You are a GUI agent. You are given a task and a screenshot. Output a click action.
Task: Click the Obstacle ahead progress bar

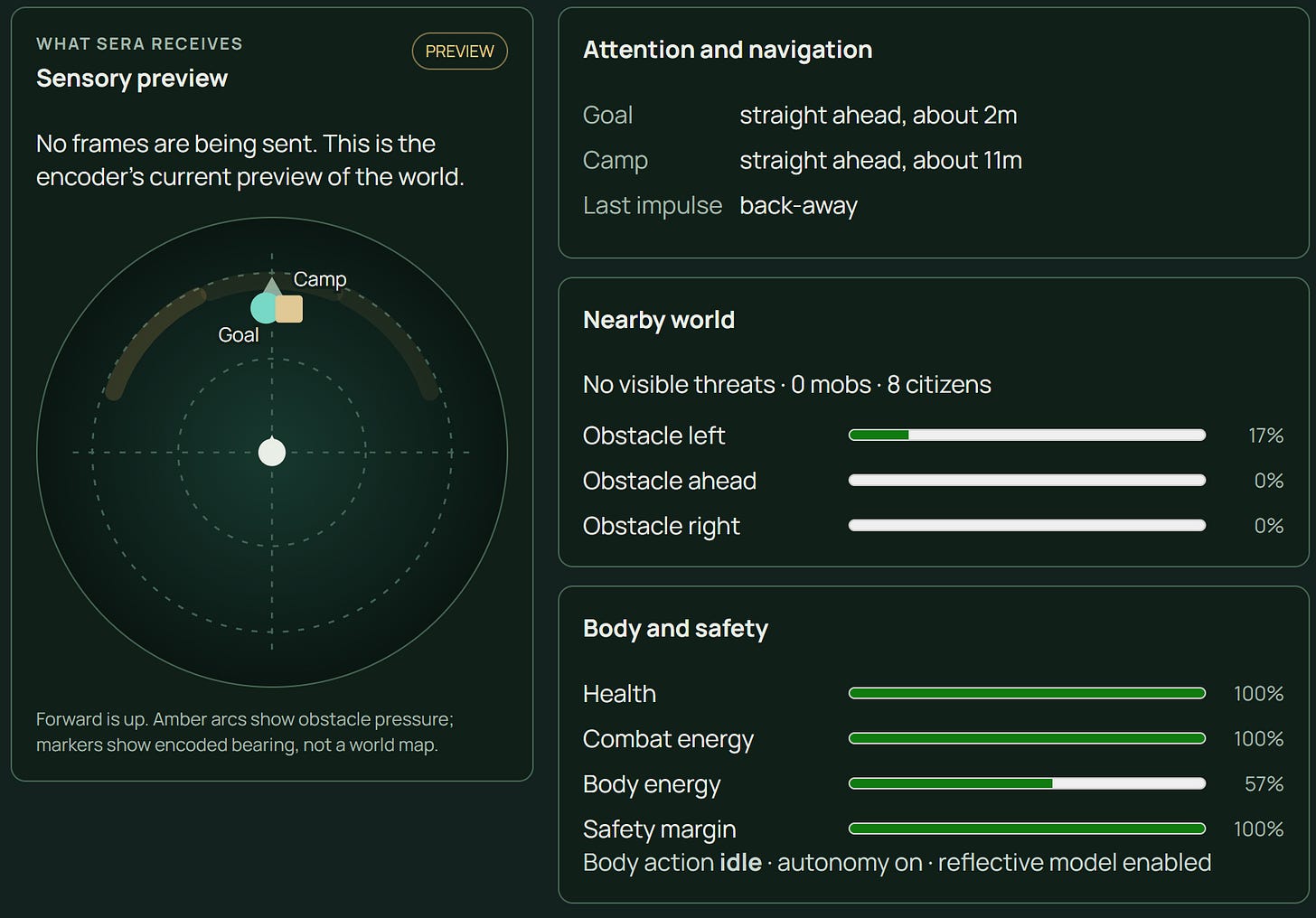1027,481
